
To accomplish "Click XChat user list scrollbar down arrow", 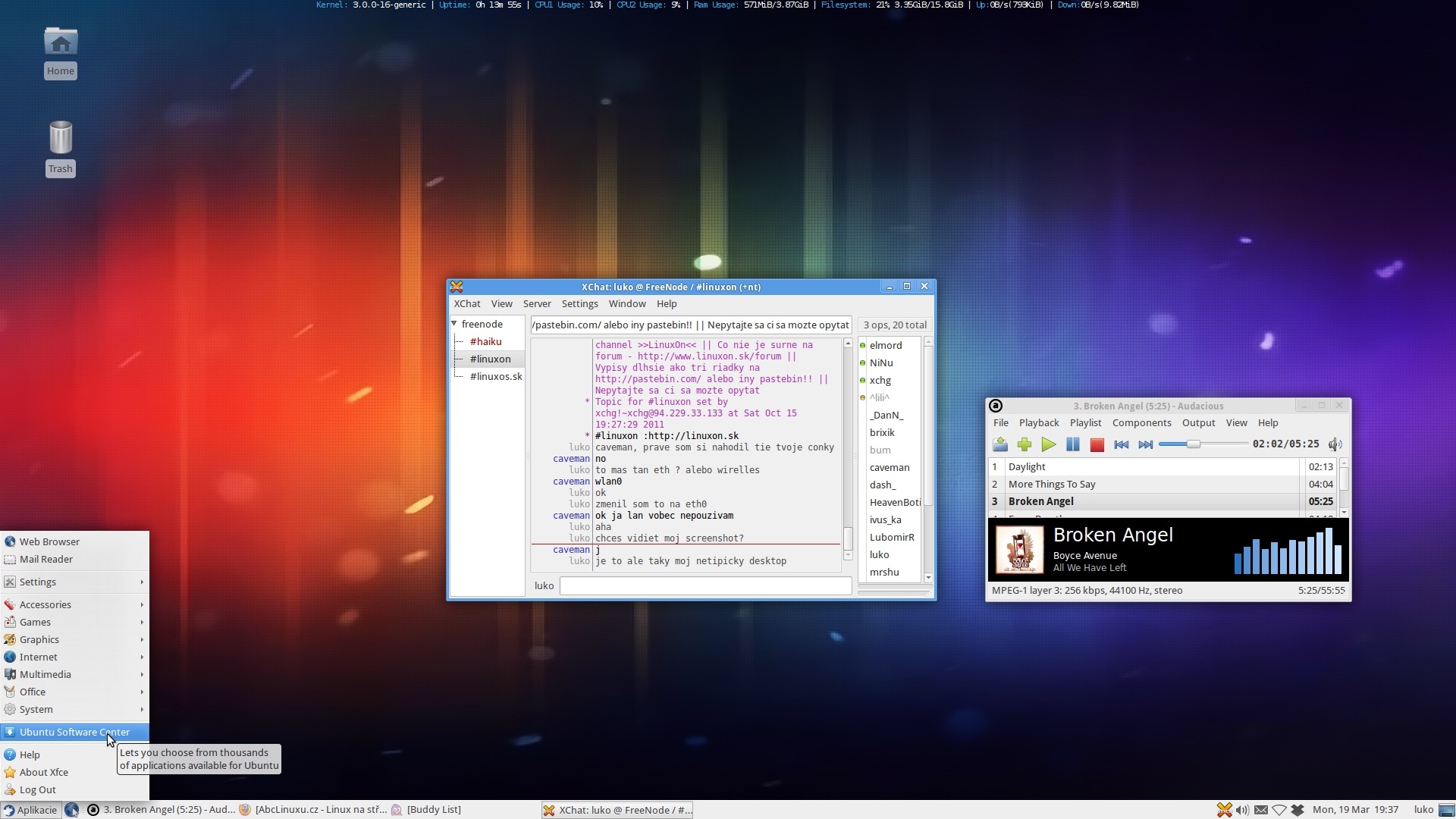I will point(928,579).
